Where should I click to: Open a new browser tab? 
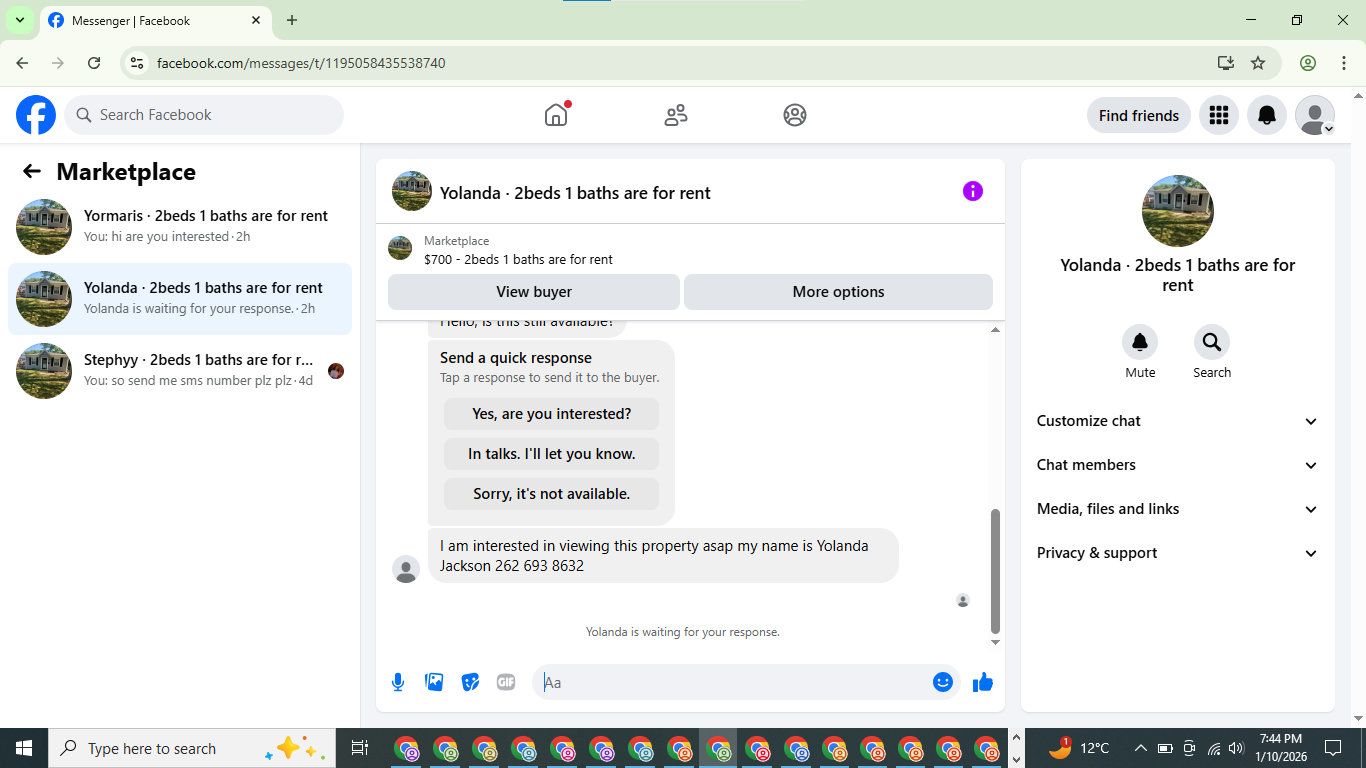click(x=292, y=20)
